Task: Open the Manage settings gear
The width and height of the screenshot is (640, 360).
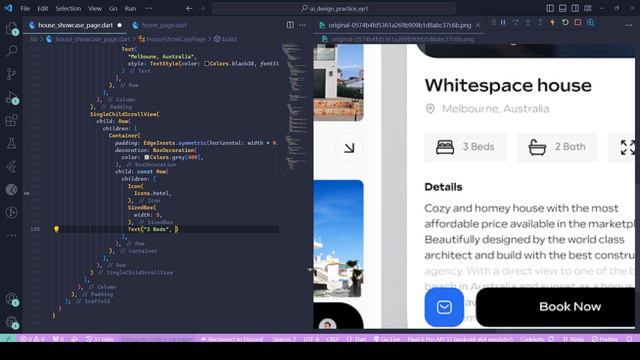Action: click(x=11, y=322)
